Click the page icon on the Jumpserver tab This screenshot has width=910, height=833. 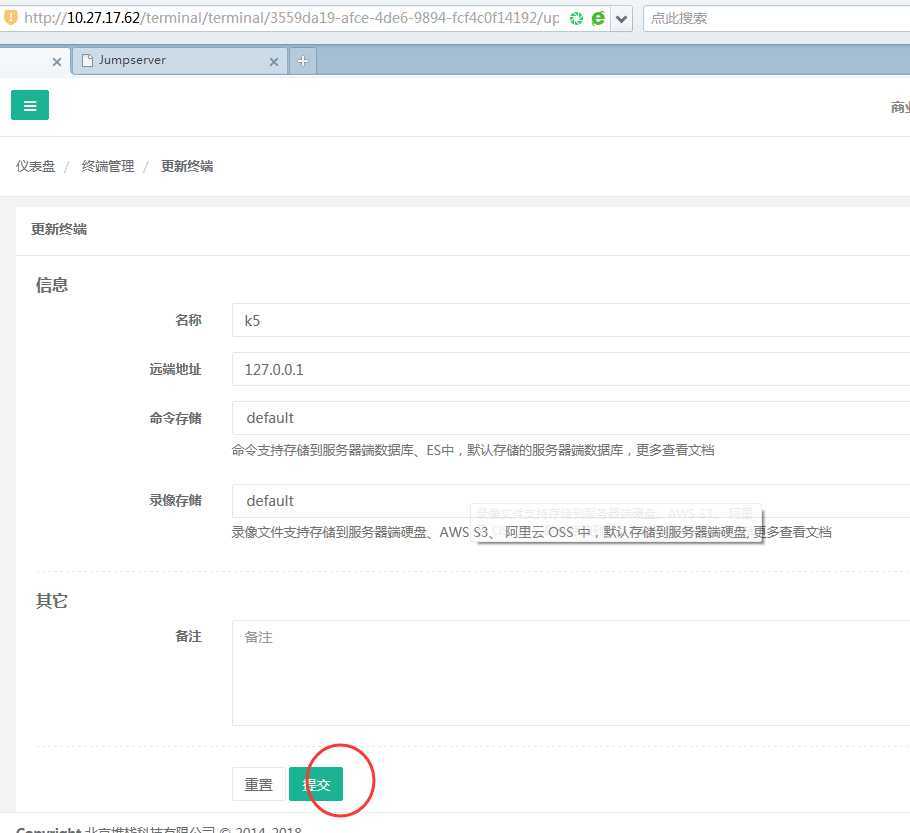tap(87, 60)
